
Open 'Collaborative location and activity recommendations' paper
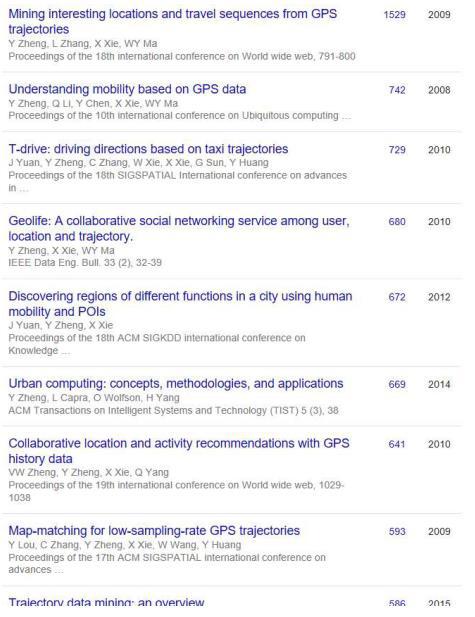pos(179,451)
